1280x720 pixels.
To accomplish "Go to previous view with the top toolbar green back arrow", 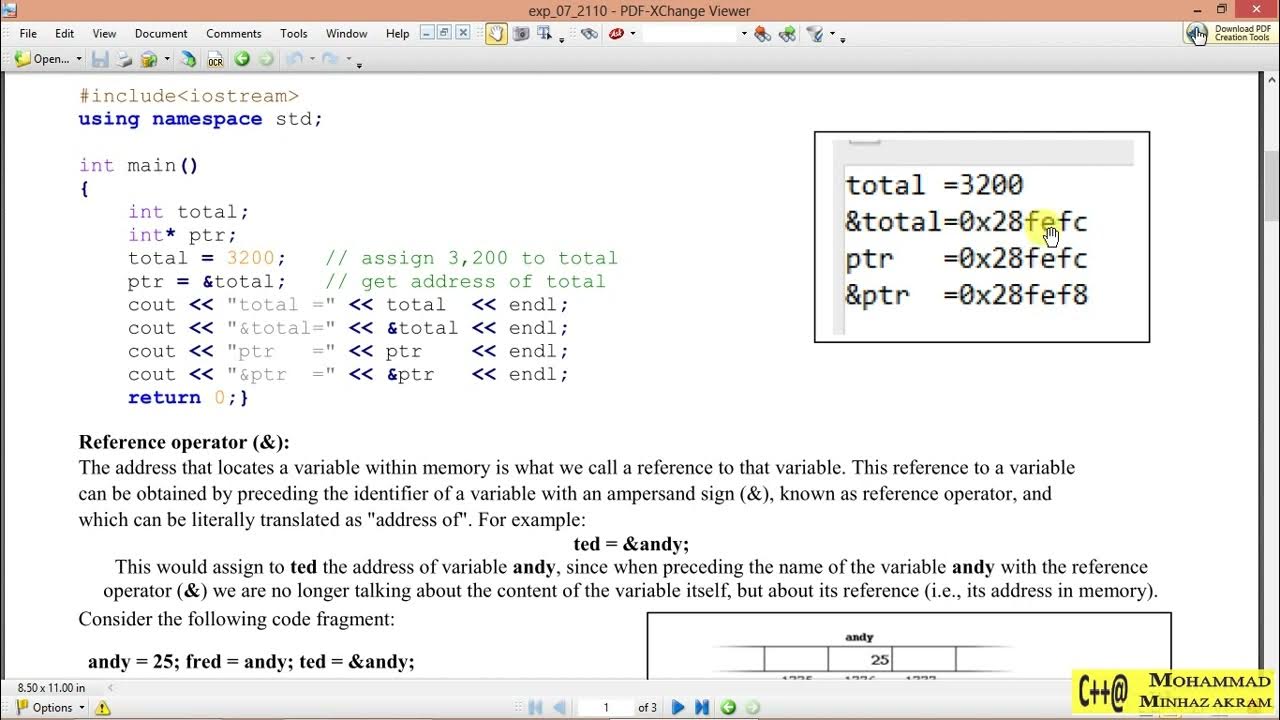I will (x=242, y=59).
